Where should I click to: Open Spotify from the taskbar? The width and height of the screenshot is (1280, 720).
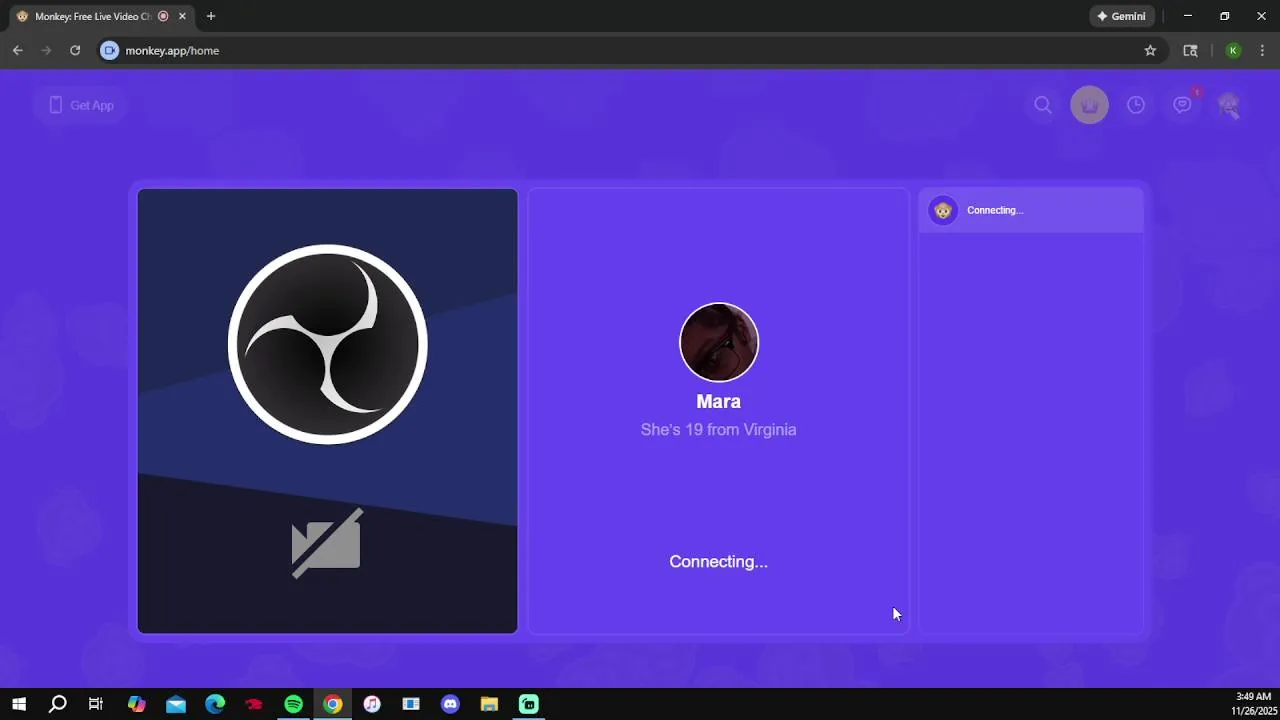tap(293, 704)
